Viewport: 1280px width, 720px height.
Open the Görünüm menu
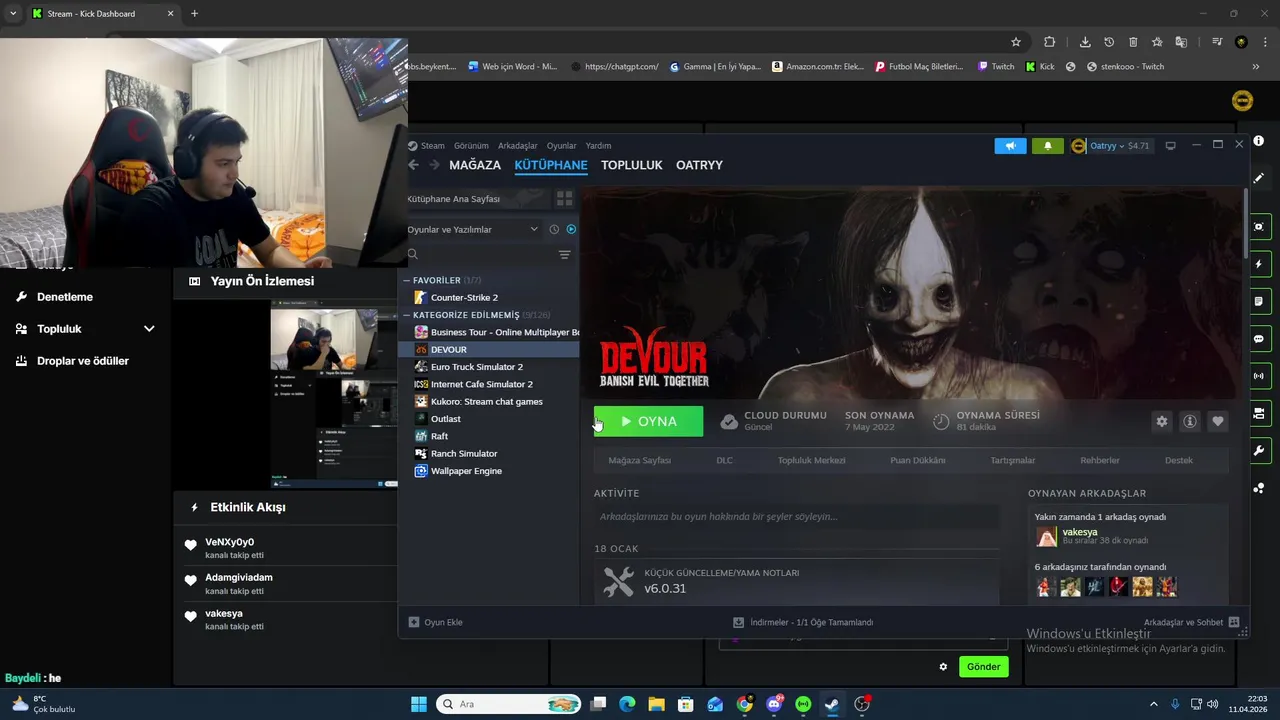[x=471, y=146]
